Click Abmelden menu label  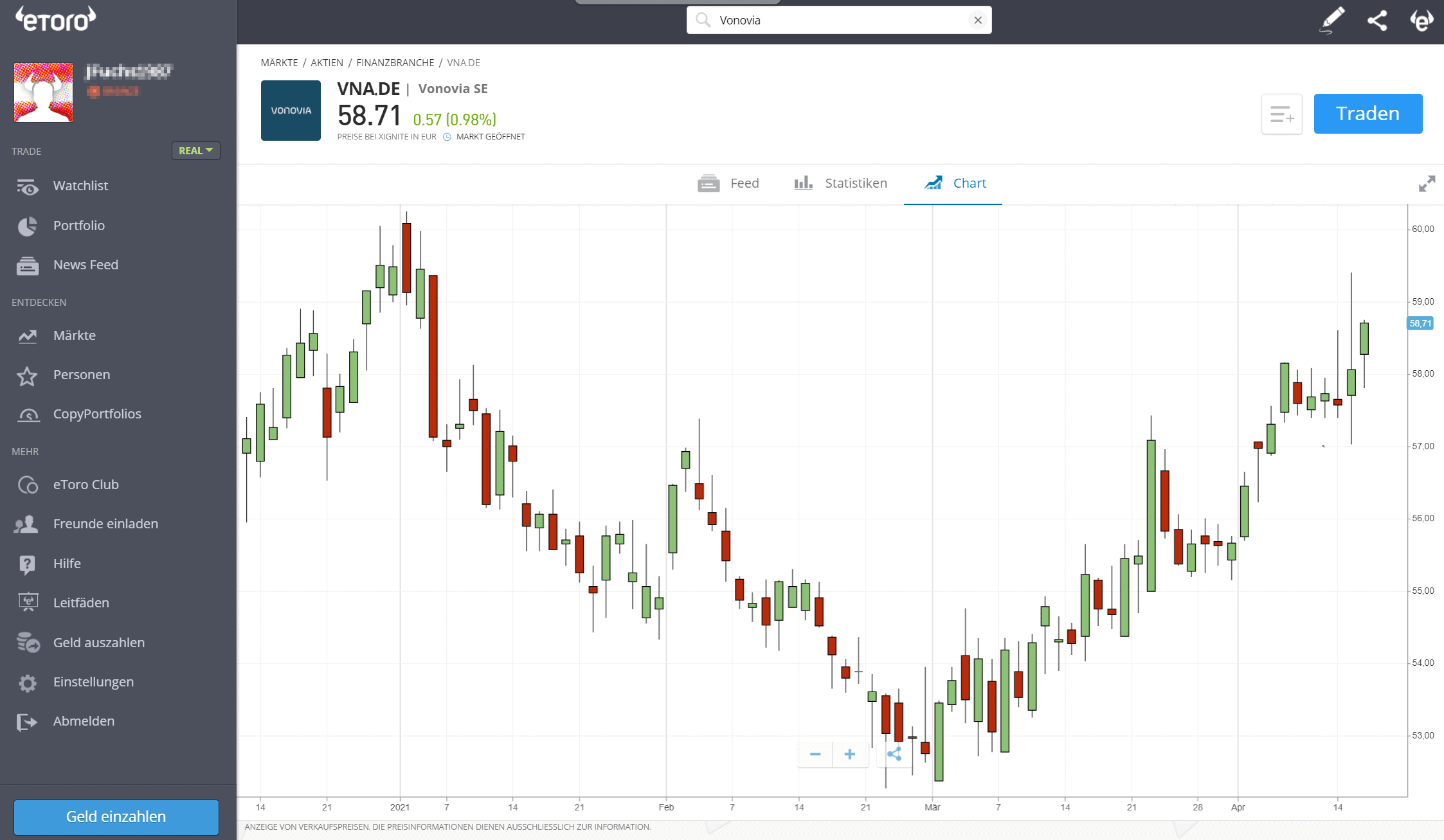click(x=84, y=721)
